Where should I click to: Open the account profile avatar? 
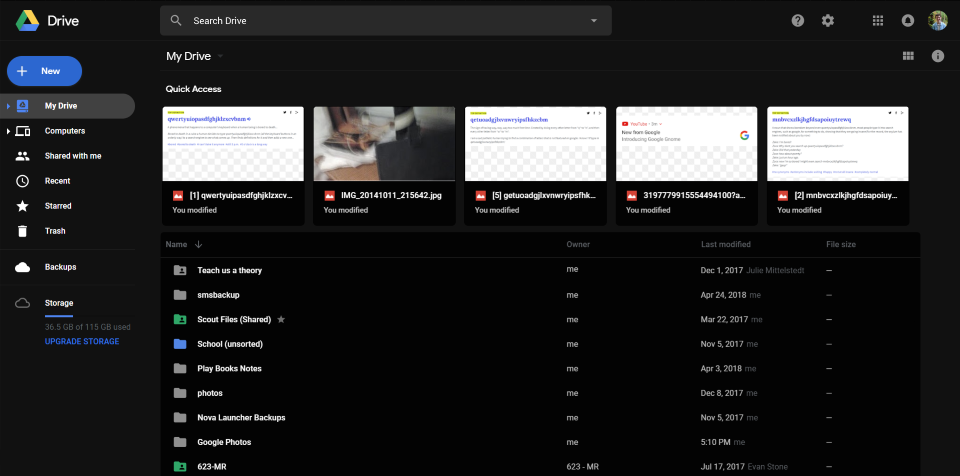click(937, 20)
